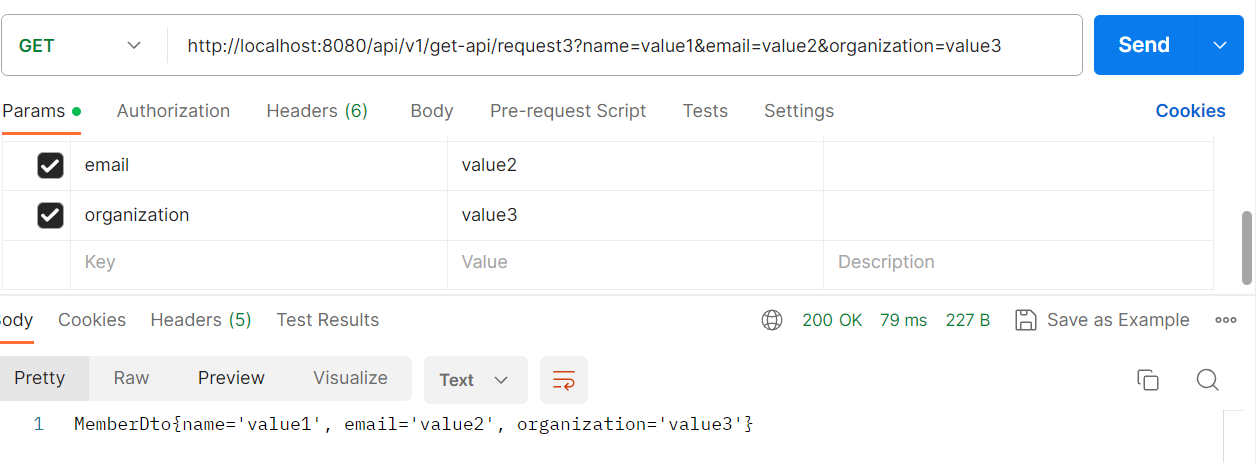Search response with the magnifier icon
The width and height of the screenshot is (1260, 463).
tap(1207, 379)
